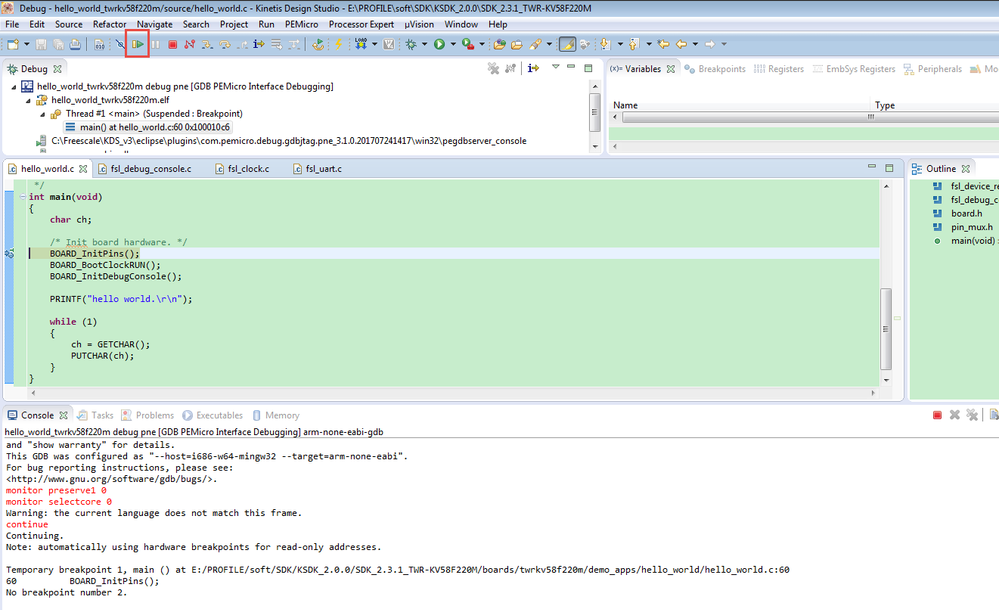Open dropdown next to External Tools icon

click(482, 44)
